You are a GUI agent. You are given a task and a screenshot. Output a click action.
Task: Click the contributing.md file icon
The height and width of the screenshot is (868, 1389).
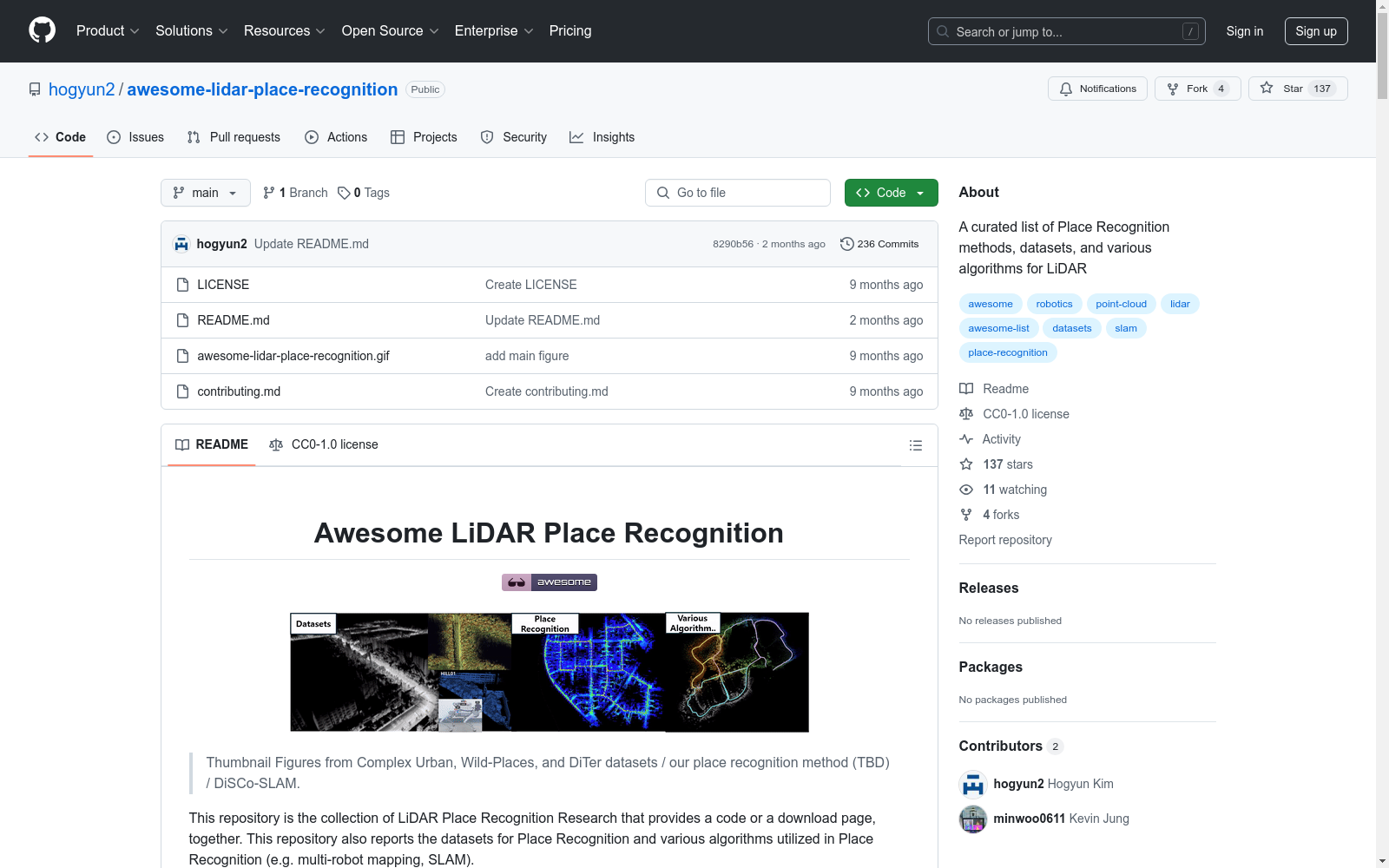[182, 391]
